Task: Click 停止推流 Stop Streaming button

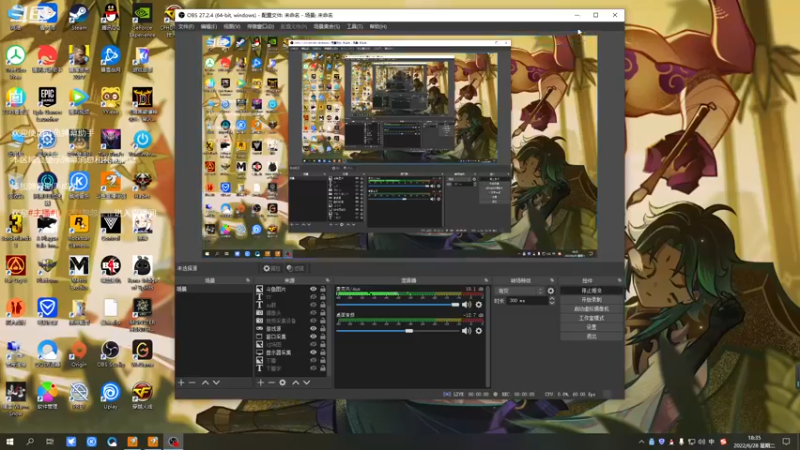Action: 591,290
